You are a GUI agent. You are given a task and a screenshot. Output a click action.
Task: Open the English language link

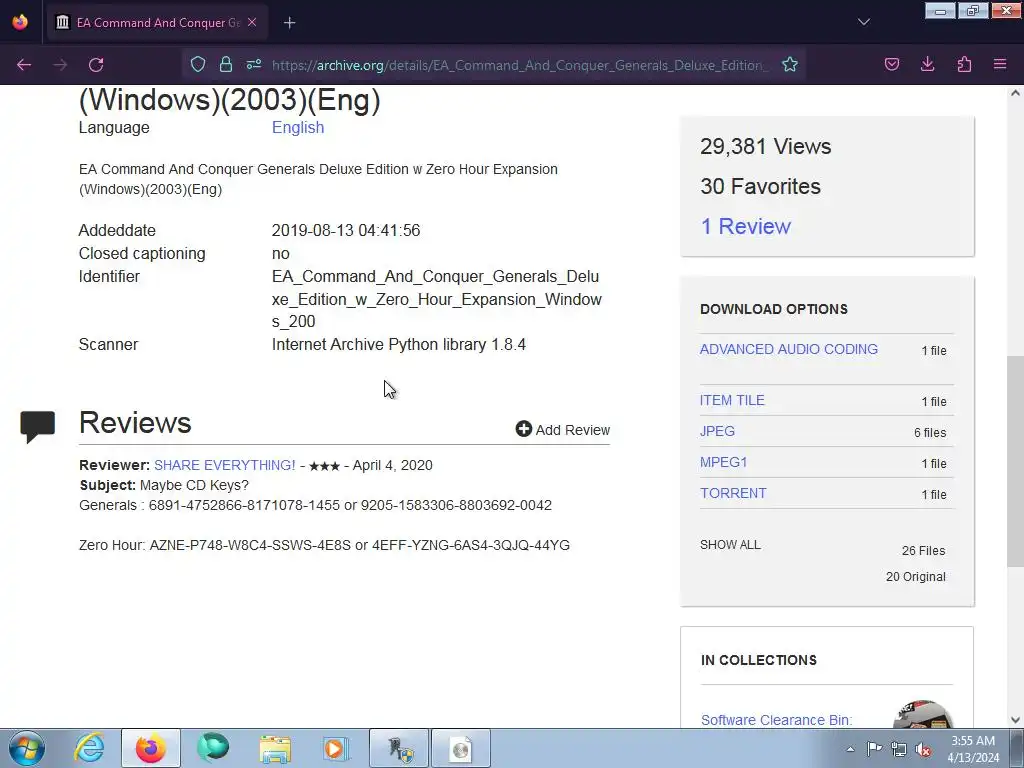point(298,127)
